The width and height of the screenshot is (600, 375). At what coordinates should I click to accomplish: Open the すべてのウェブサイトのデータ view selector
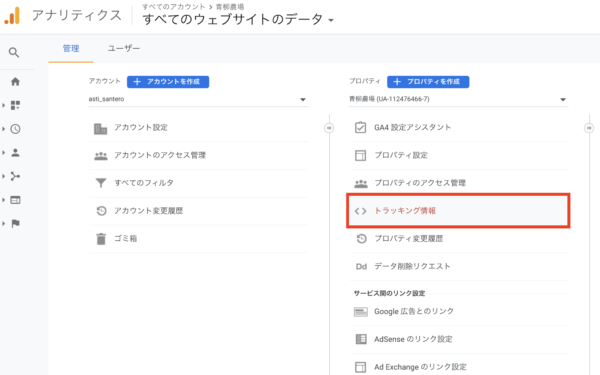238,19
